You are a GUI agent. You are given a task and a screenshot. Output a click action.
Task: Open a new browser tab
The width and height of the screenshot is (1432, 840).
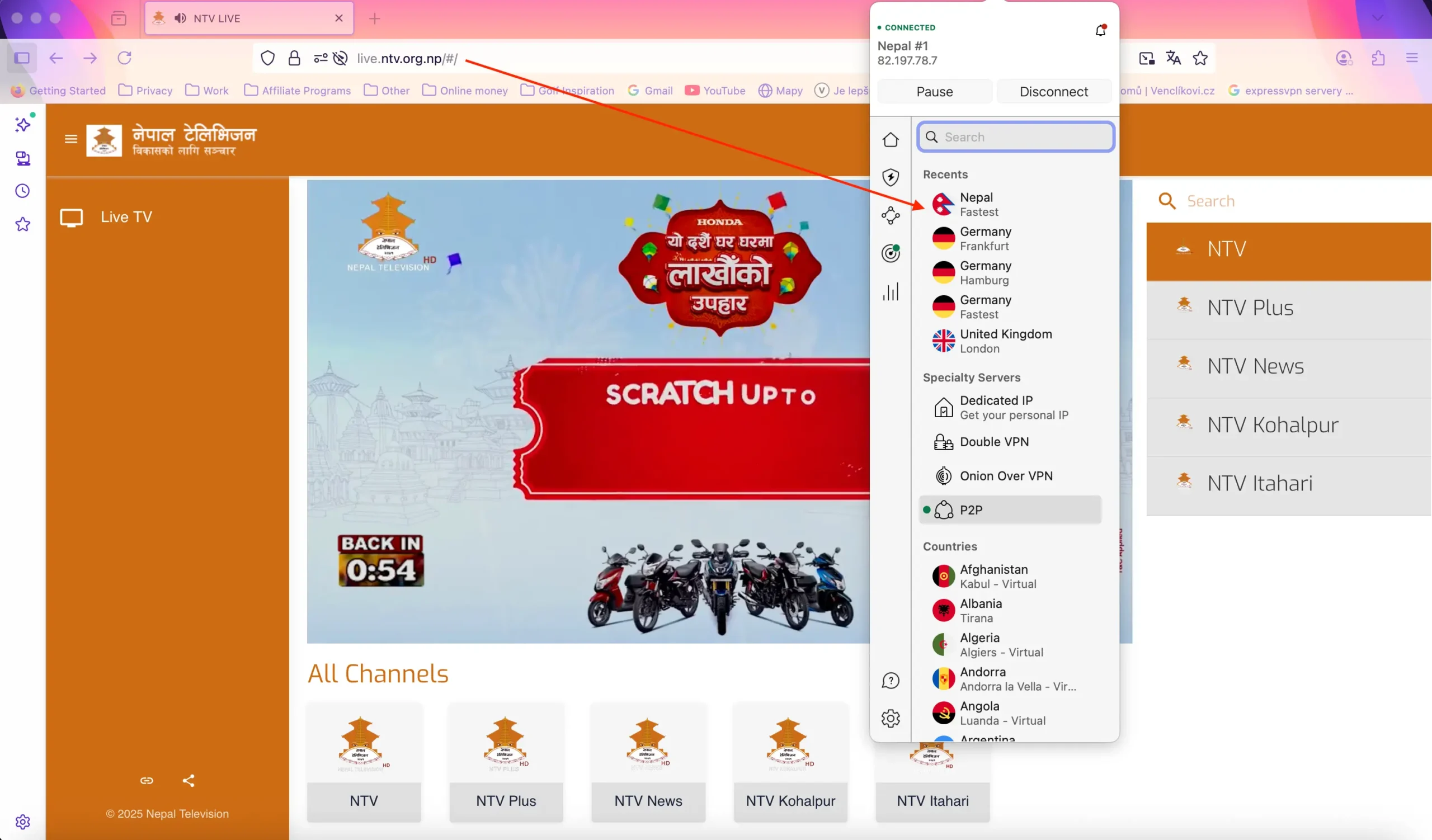(x=374, y=19)
